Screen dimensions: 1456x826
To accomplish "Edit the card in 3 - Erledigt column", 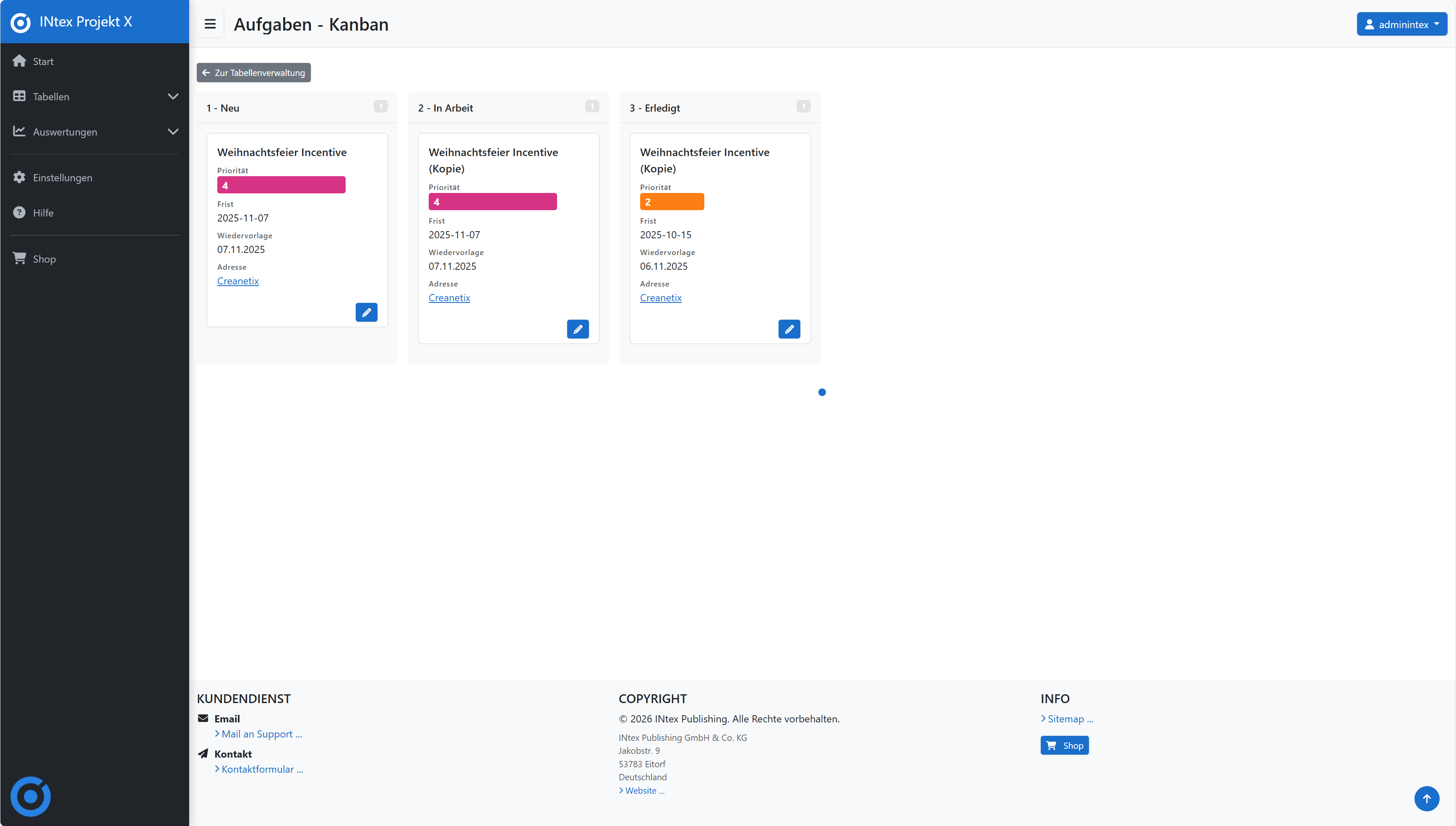I will (x=789, y=329).
